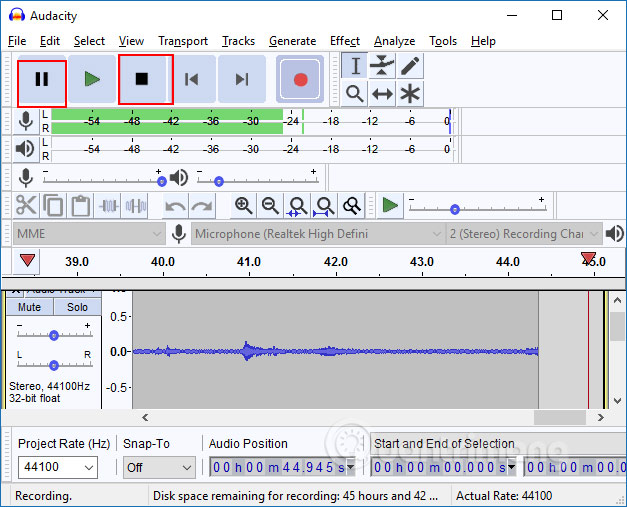Select the Time Shift tool
Screen dimensions: 627x507
pyautogui.click(x=382, y=94)
